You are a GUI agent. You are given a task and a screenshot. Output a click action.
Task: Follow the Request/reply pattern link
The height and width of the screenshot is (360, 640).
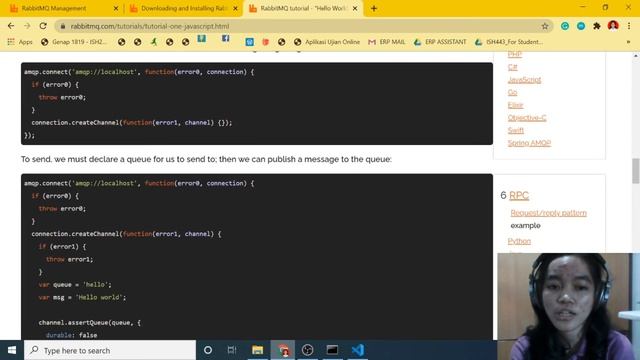(x=548, y=213)
